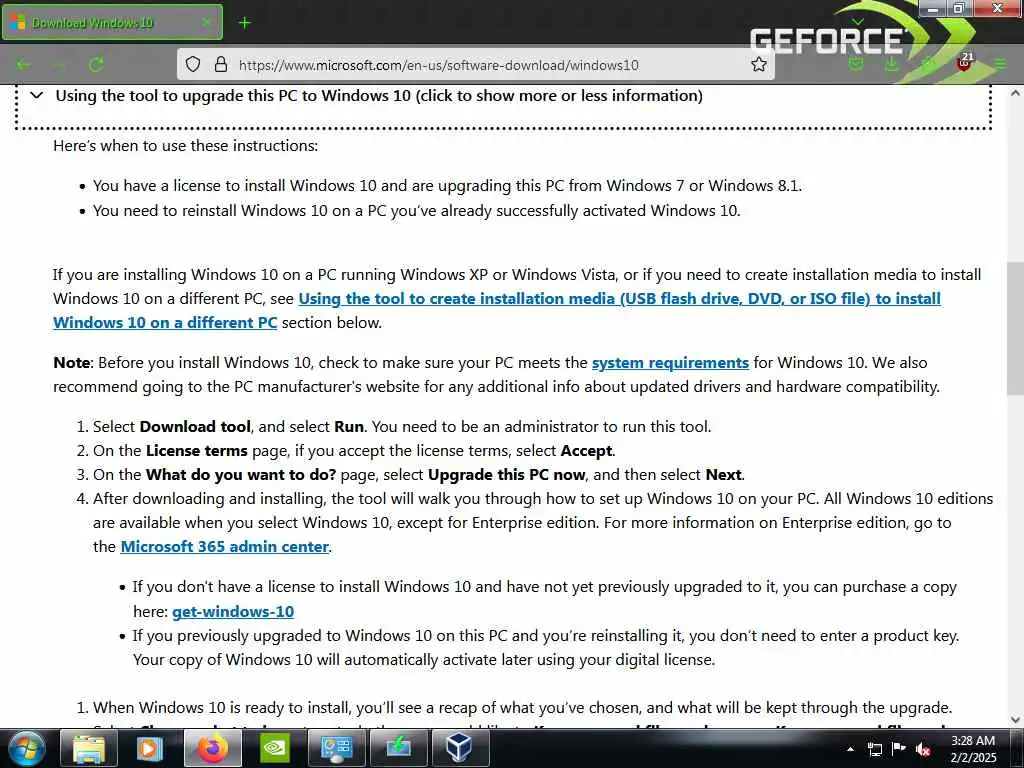Open the system requirements link

coord(670,362)
